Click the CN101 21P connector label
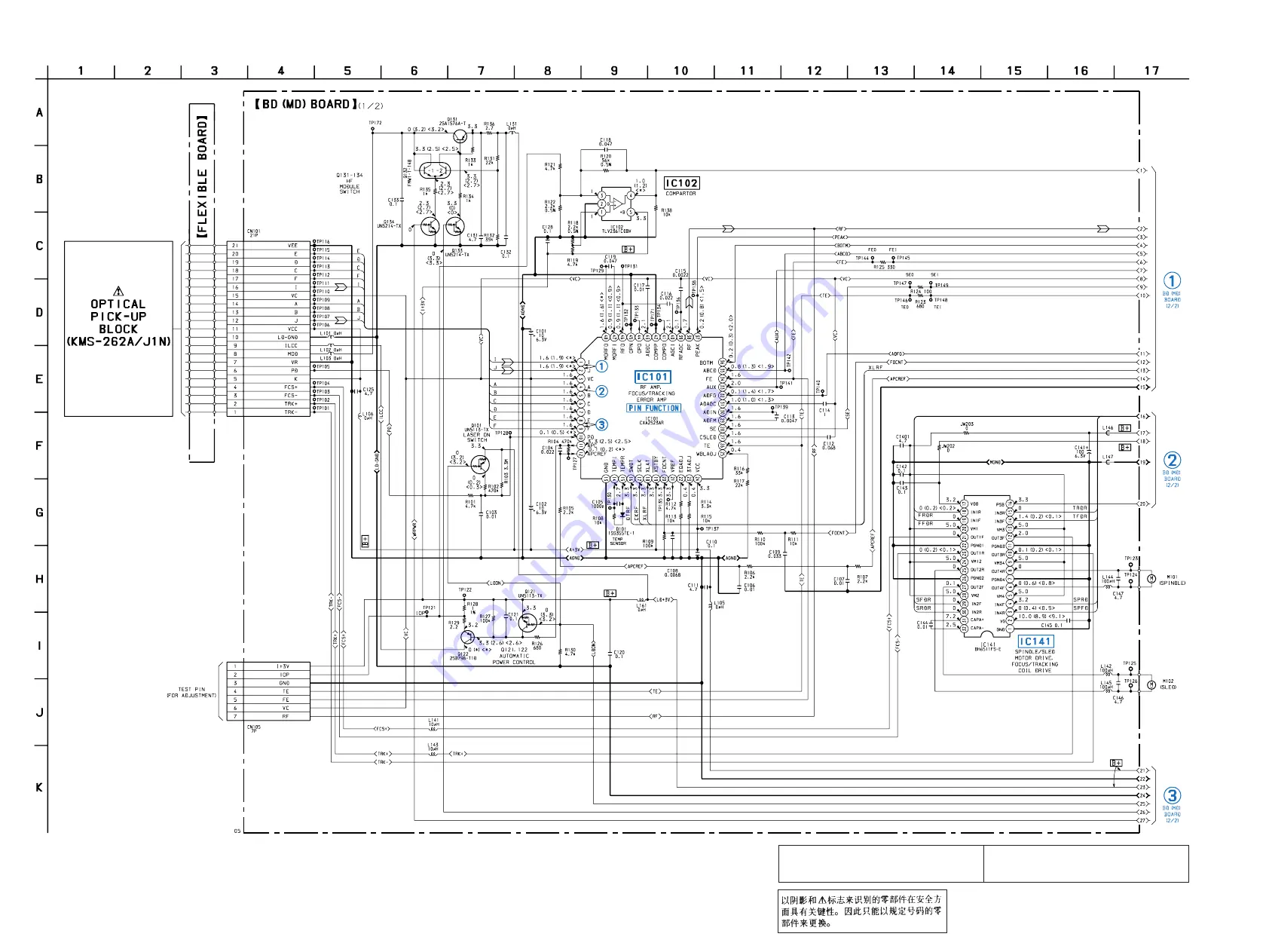 click(253, 234)
